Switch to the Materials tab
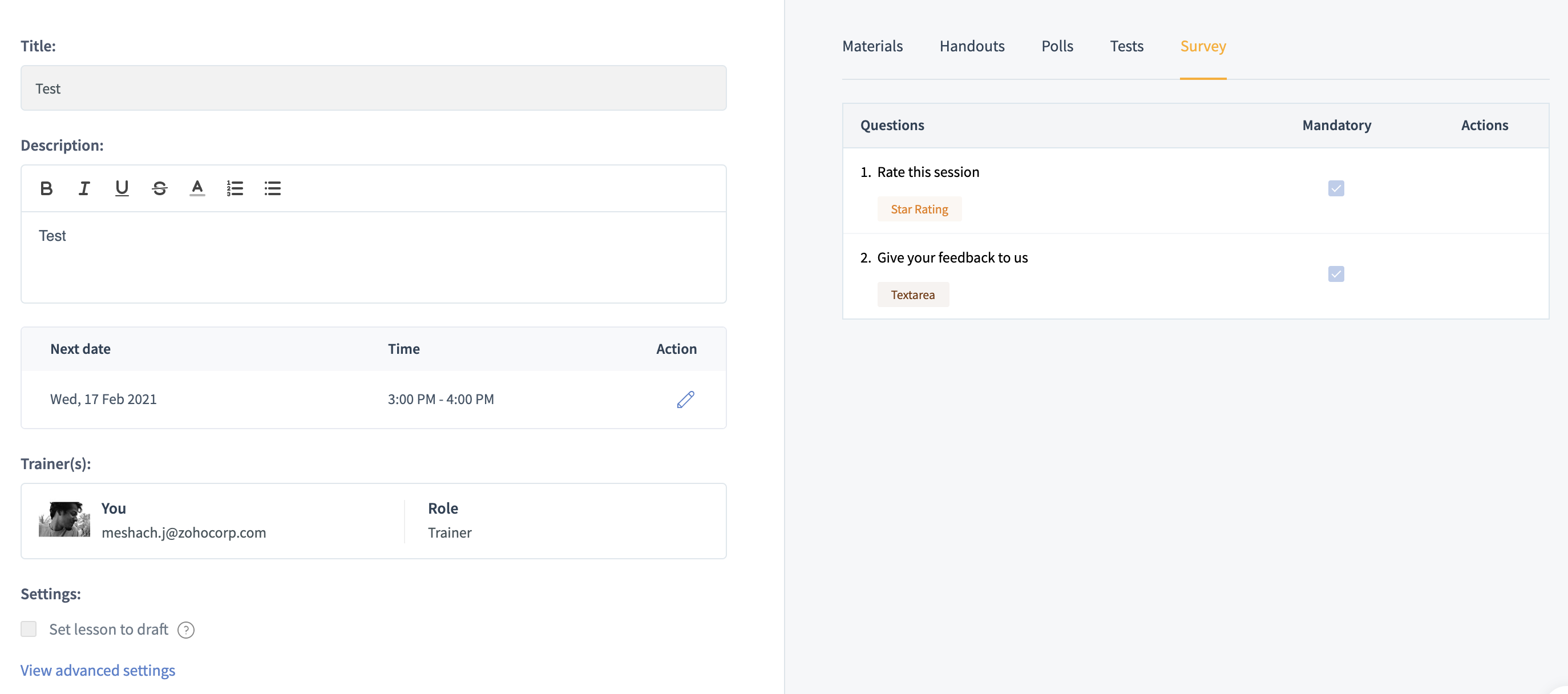Screen dimensions: 1568x694 872,46
